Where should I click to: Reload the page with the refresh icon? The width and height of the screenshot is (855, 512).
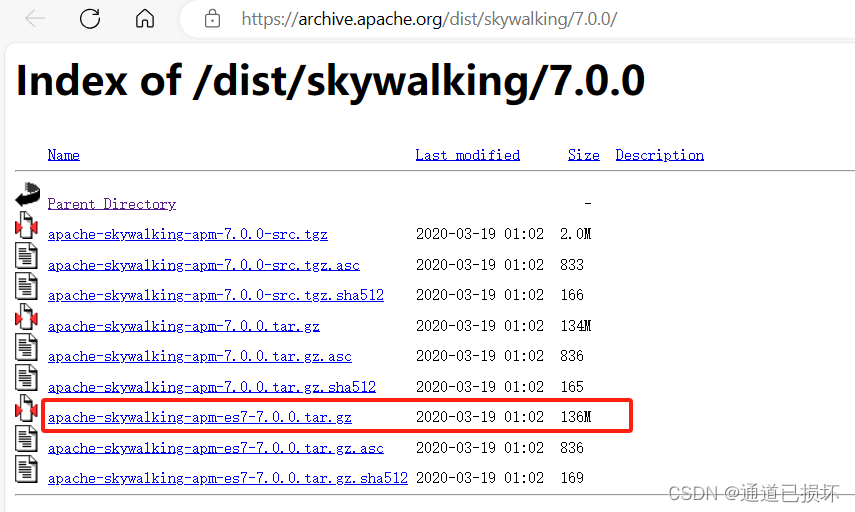click(x=90, y=19)
